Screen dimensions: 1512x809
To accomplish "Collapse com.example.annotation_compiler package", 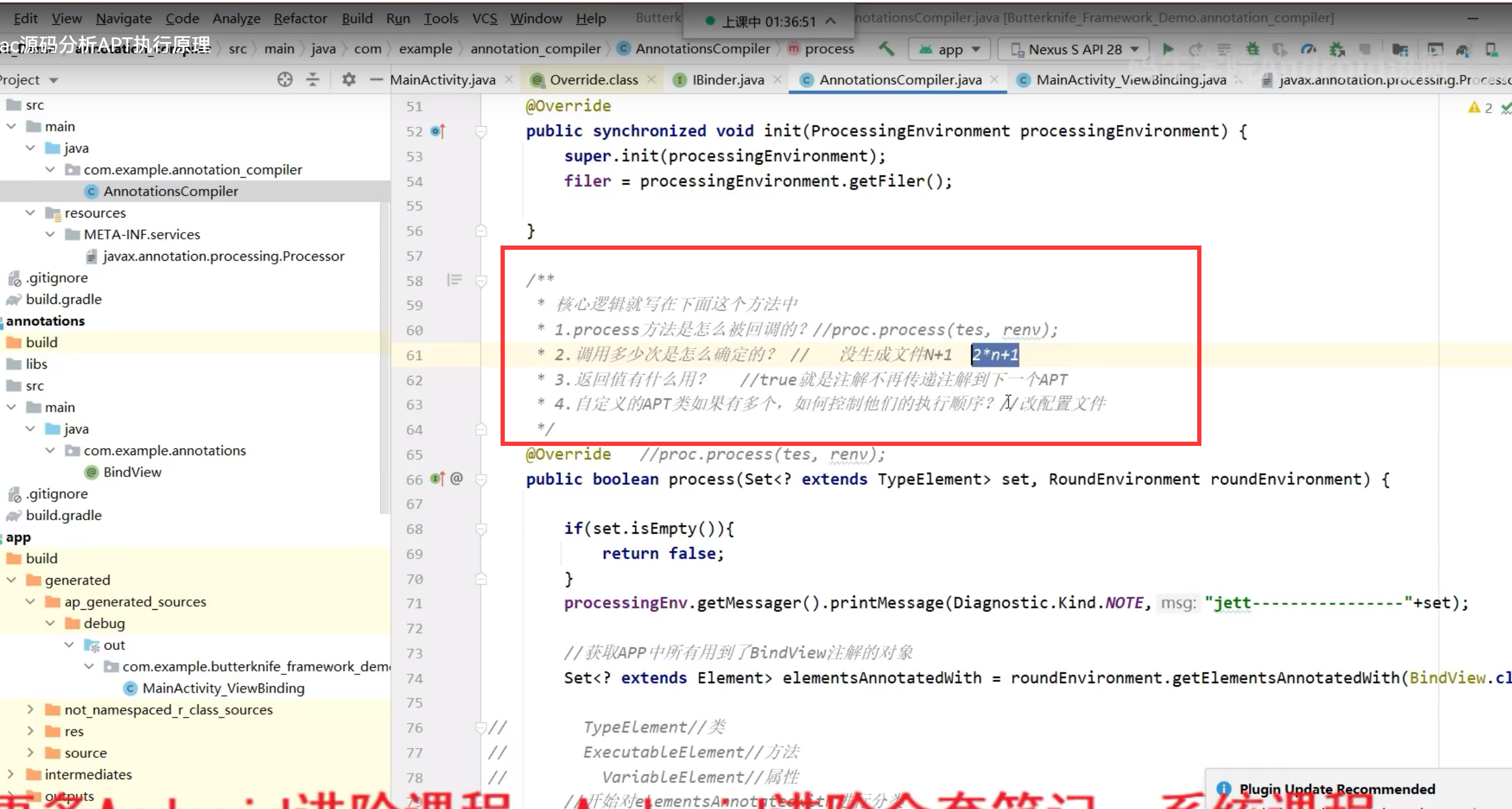I will (51, 169).
